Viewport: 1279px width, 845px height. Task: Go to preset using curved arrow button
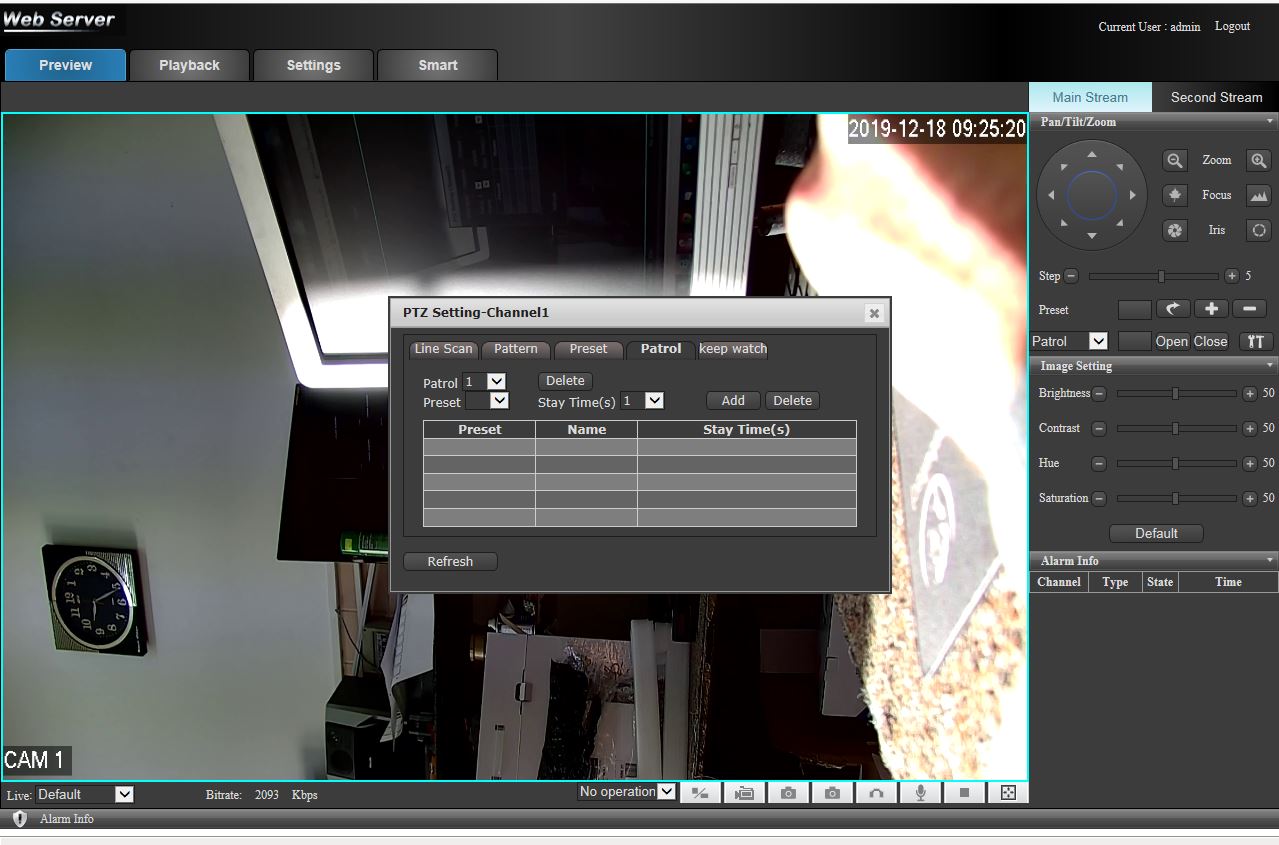1174,310
